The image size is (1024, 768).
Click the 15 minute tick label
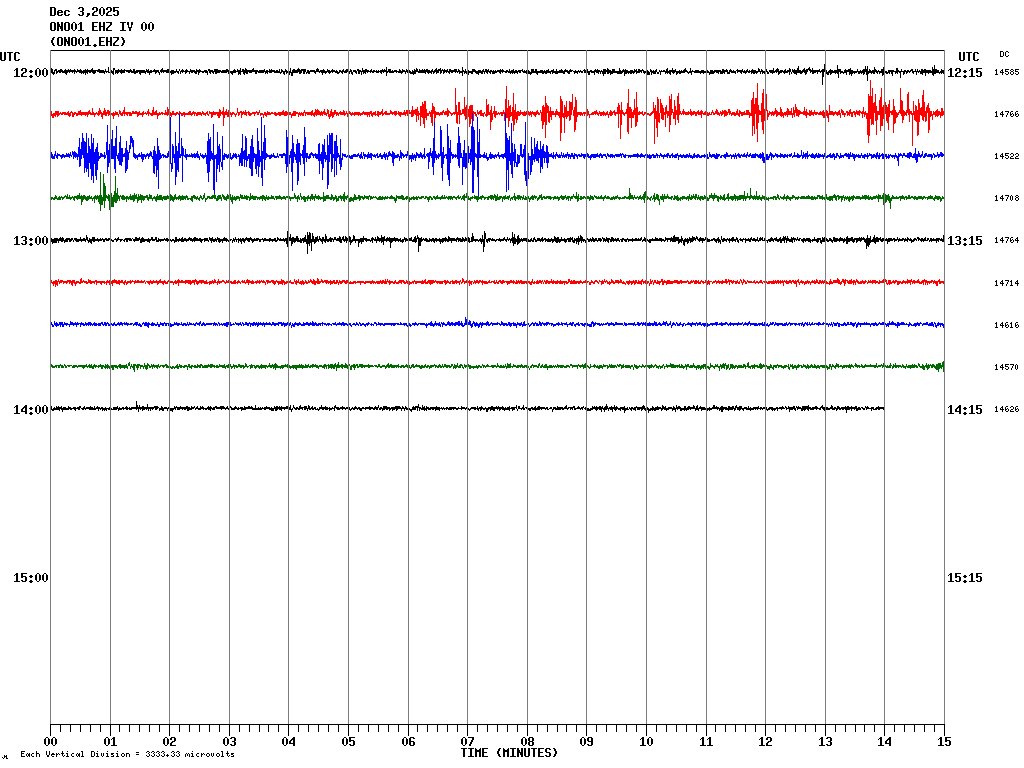[944, 742]
